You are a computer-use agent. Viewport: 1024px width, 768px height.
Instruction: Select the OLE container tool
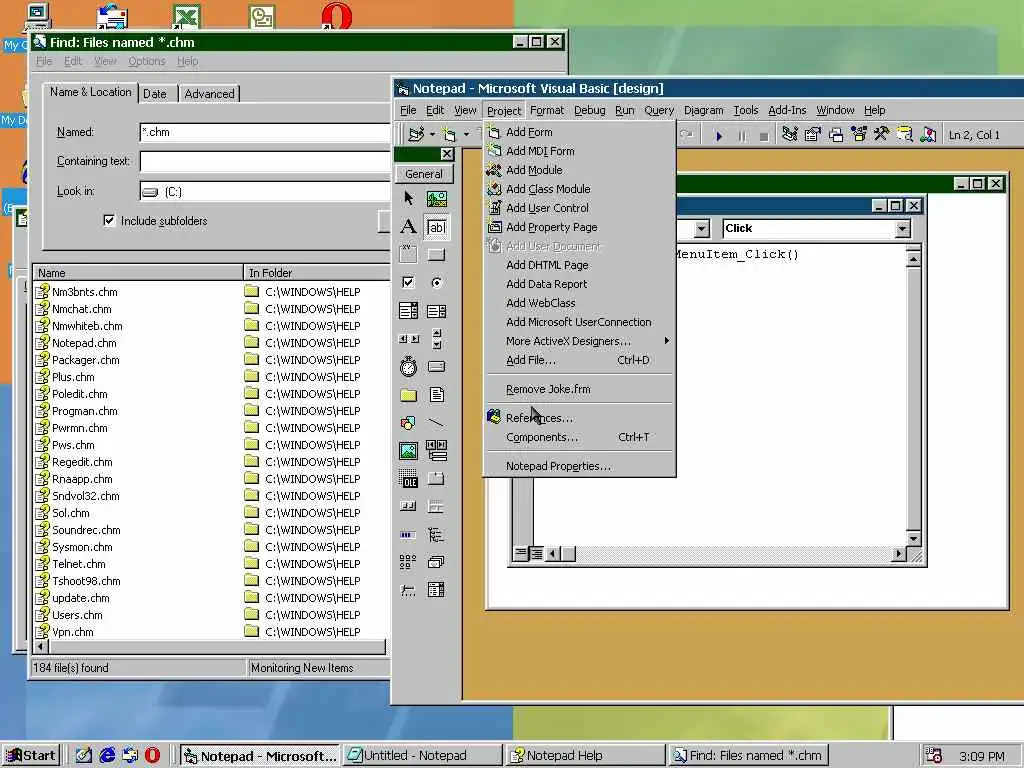[x=409, y=479]
